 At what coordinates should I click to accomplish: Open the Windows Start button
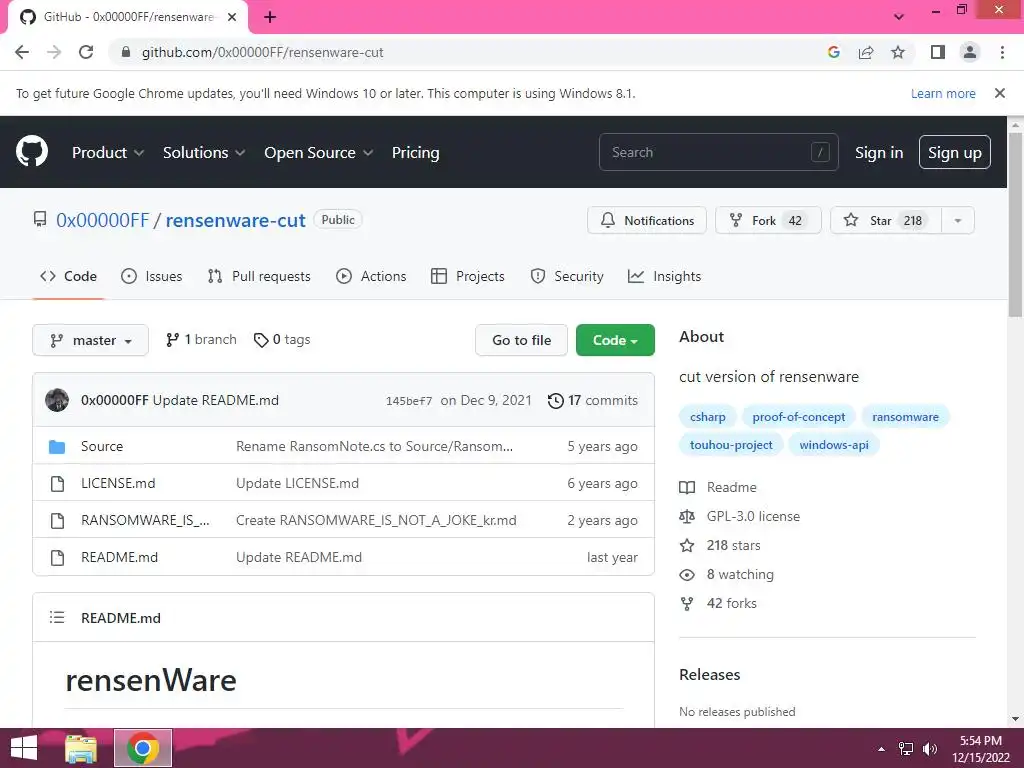coord(24,748)
